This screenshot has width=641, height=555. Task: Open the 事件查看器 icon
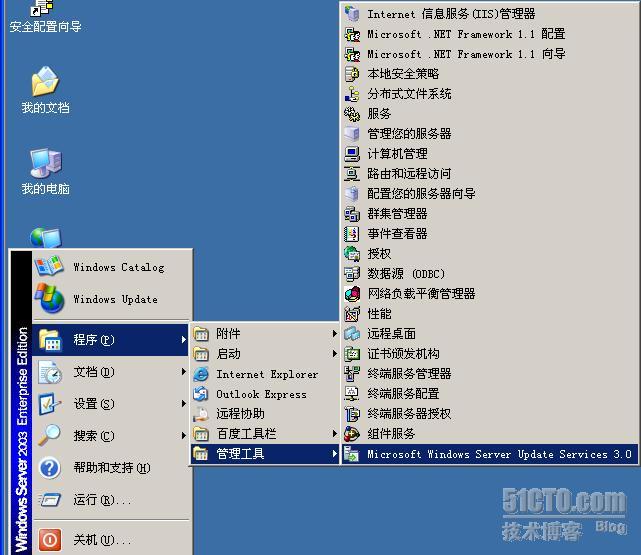point(352,234)
